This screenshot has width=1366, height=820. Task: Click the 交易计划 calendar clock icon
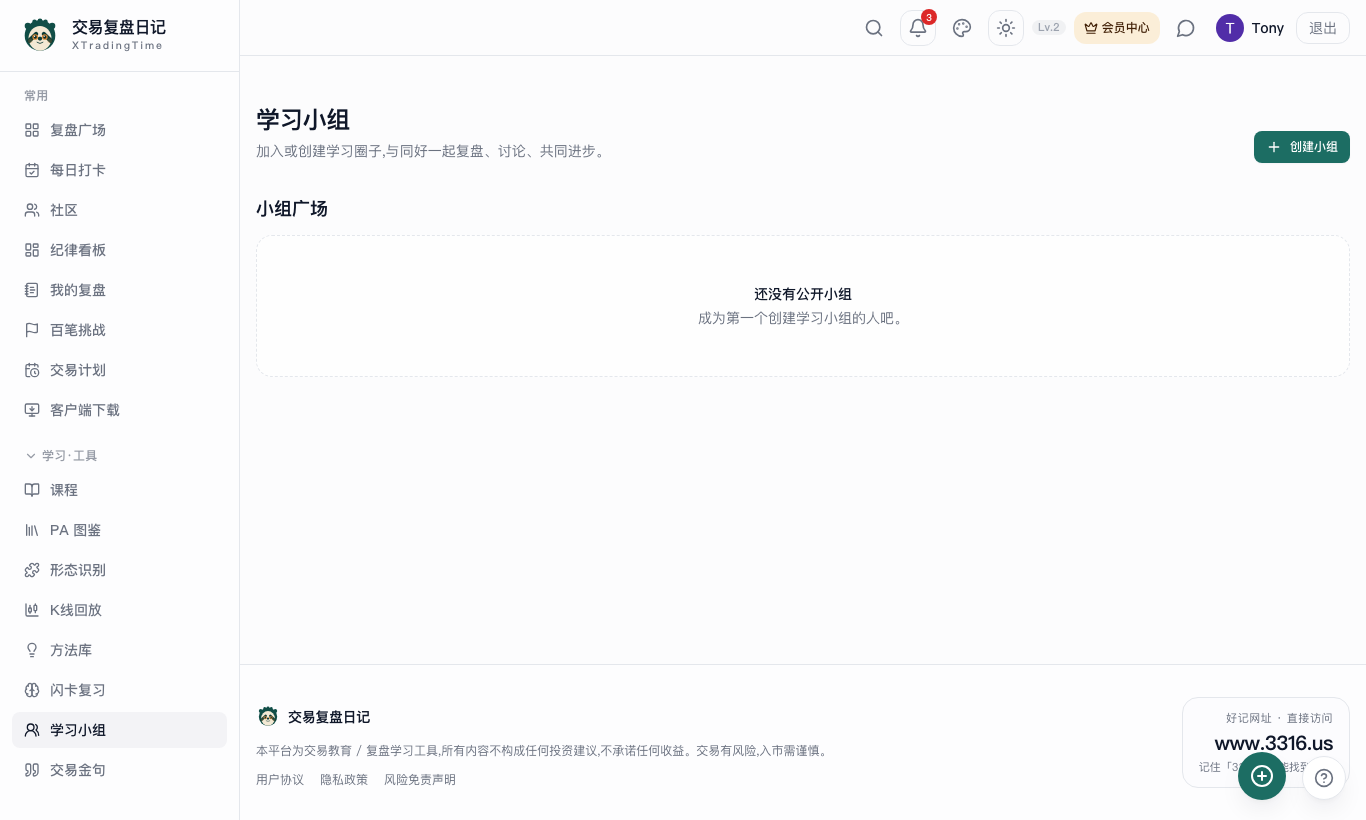coord(32,370)
